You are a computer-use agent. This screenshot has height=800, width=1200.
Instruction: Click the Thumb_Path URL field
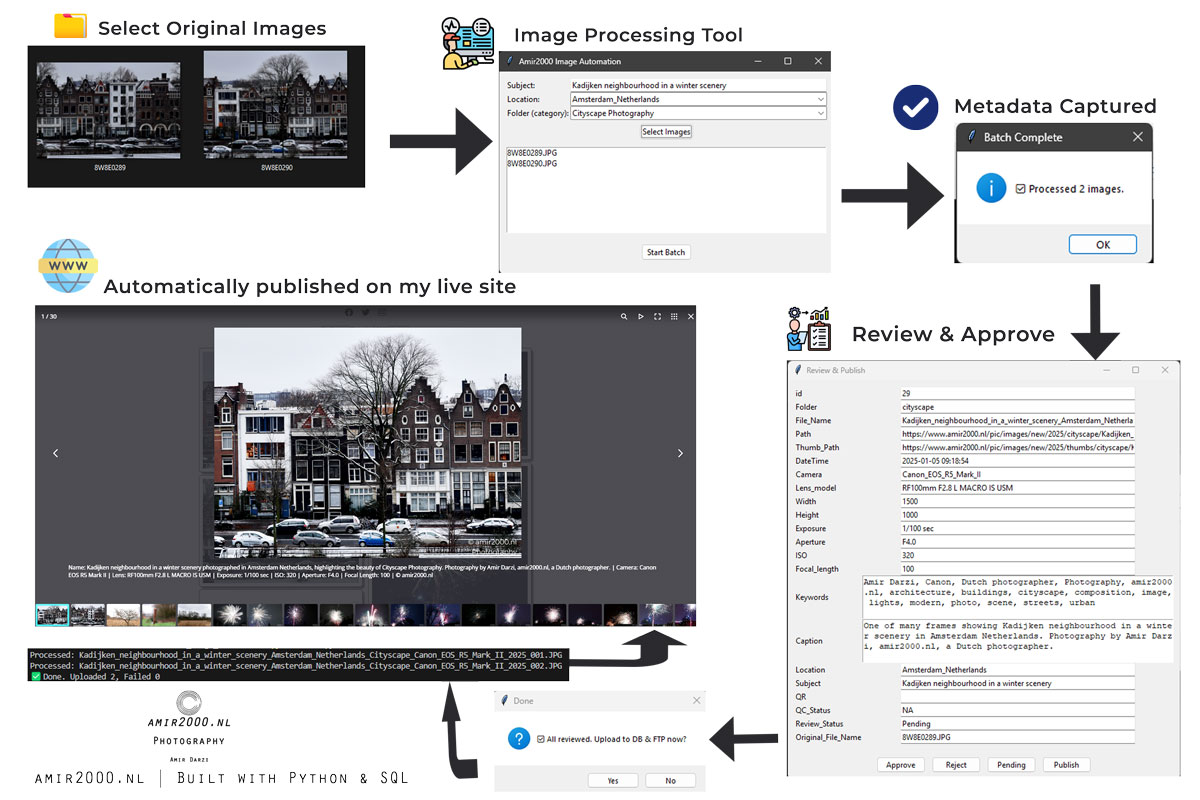click(x=1017, y=448)
